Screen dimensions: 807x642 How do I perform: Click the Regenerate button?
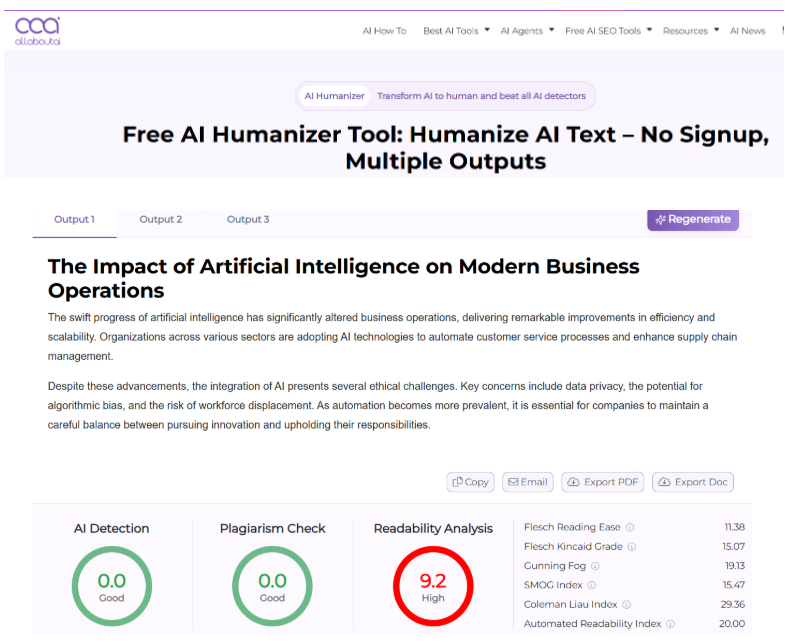tap(692, 220)
